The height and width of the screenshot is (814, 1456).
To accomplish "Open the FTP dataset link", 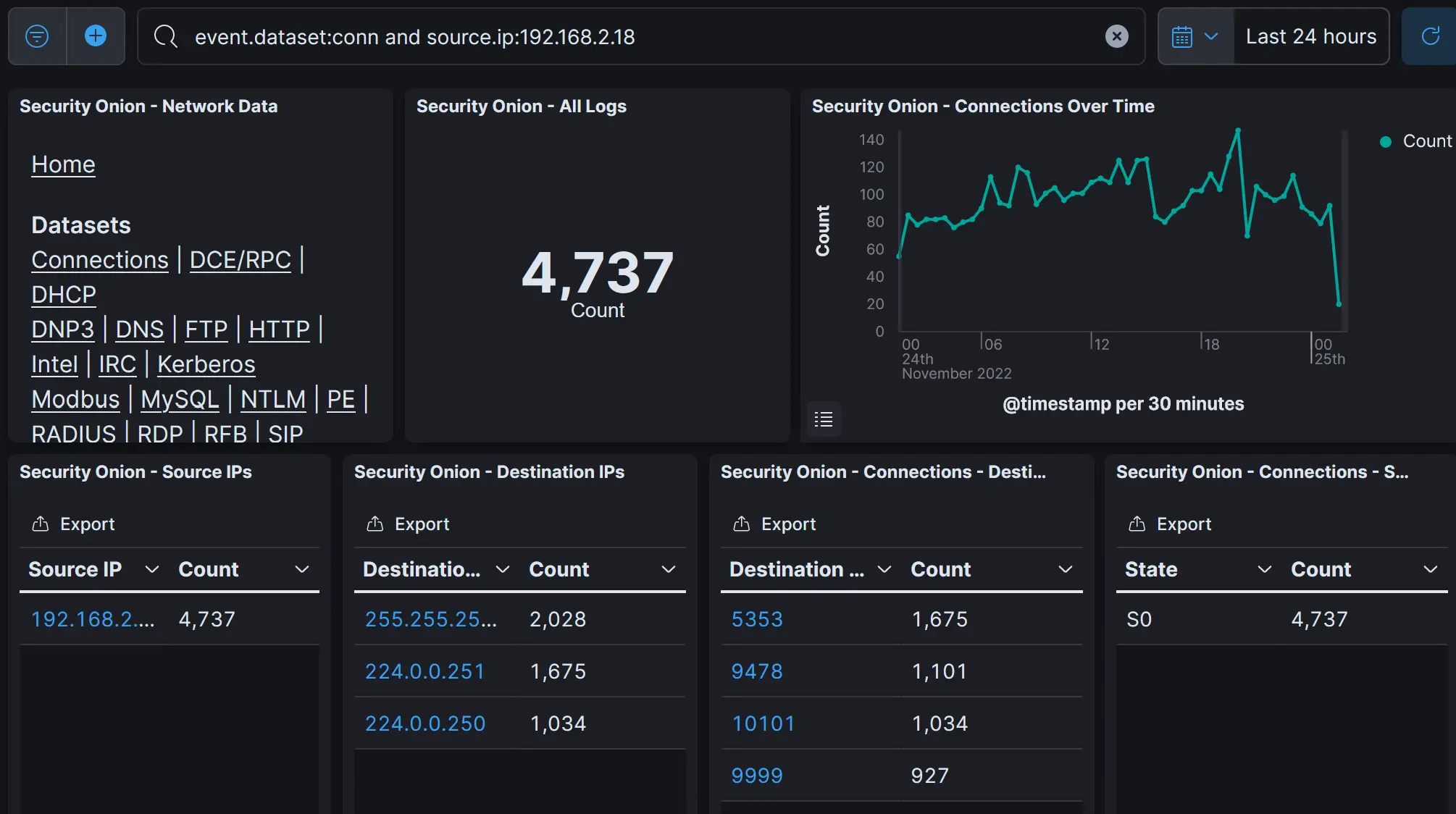I will click(x=206, y=330).
